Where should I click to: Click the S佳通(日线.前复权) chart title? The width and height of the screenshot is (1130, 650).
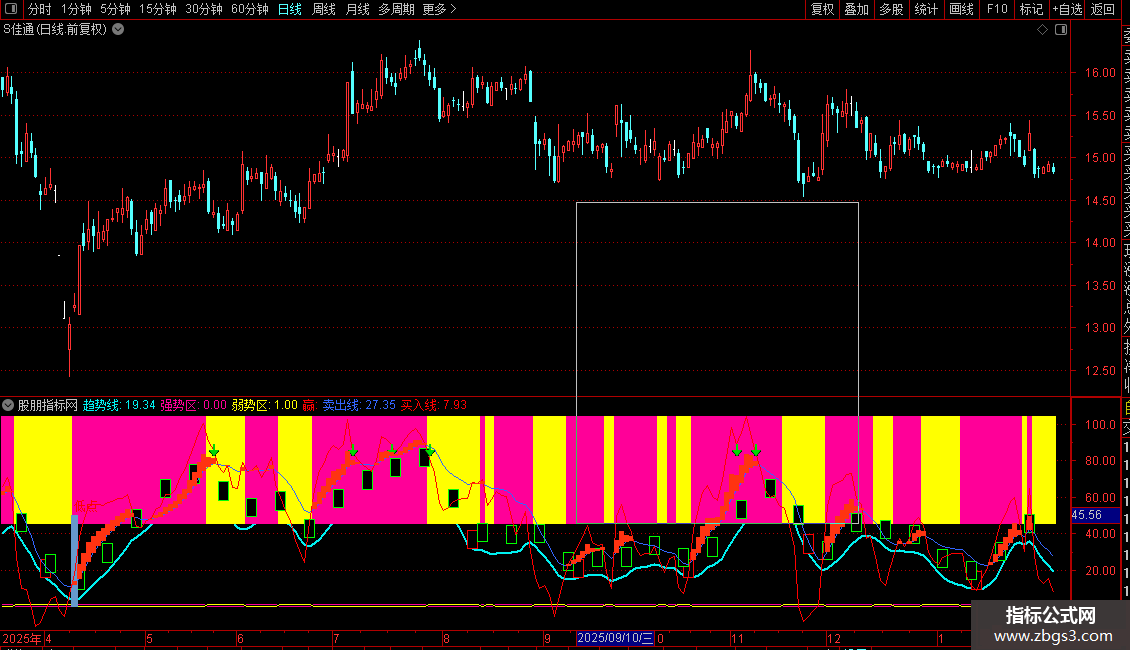55,30
